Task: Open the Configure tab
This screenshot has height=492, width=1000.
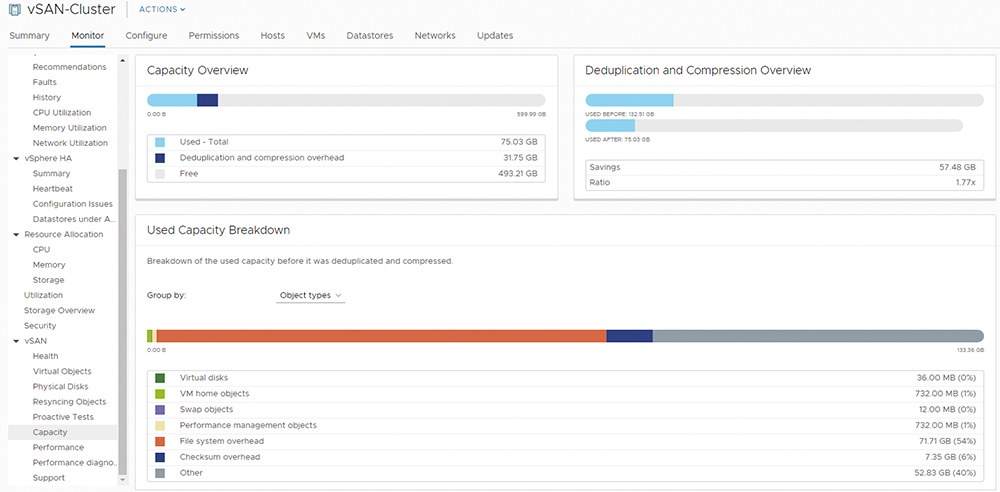Action: point(146,36)
